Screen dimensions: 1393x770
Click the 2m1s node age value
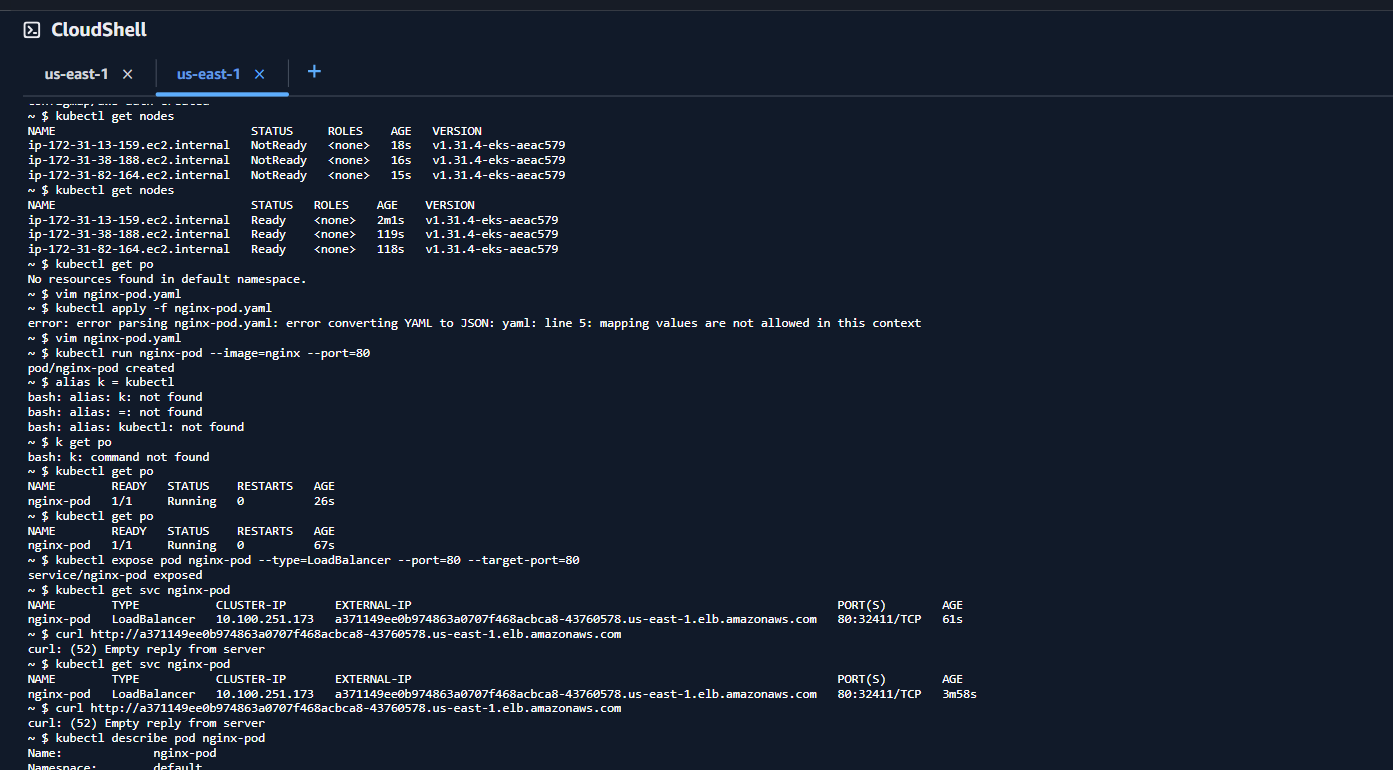[x=390, y=220]
